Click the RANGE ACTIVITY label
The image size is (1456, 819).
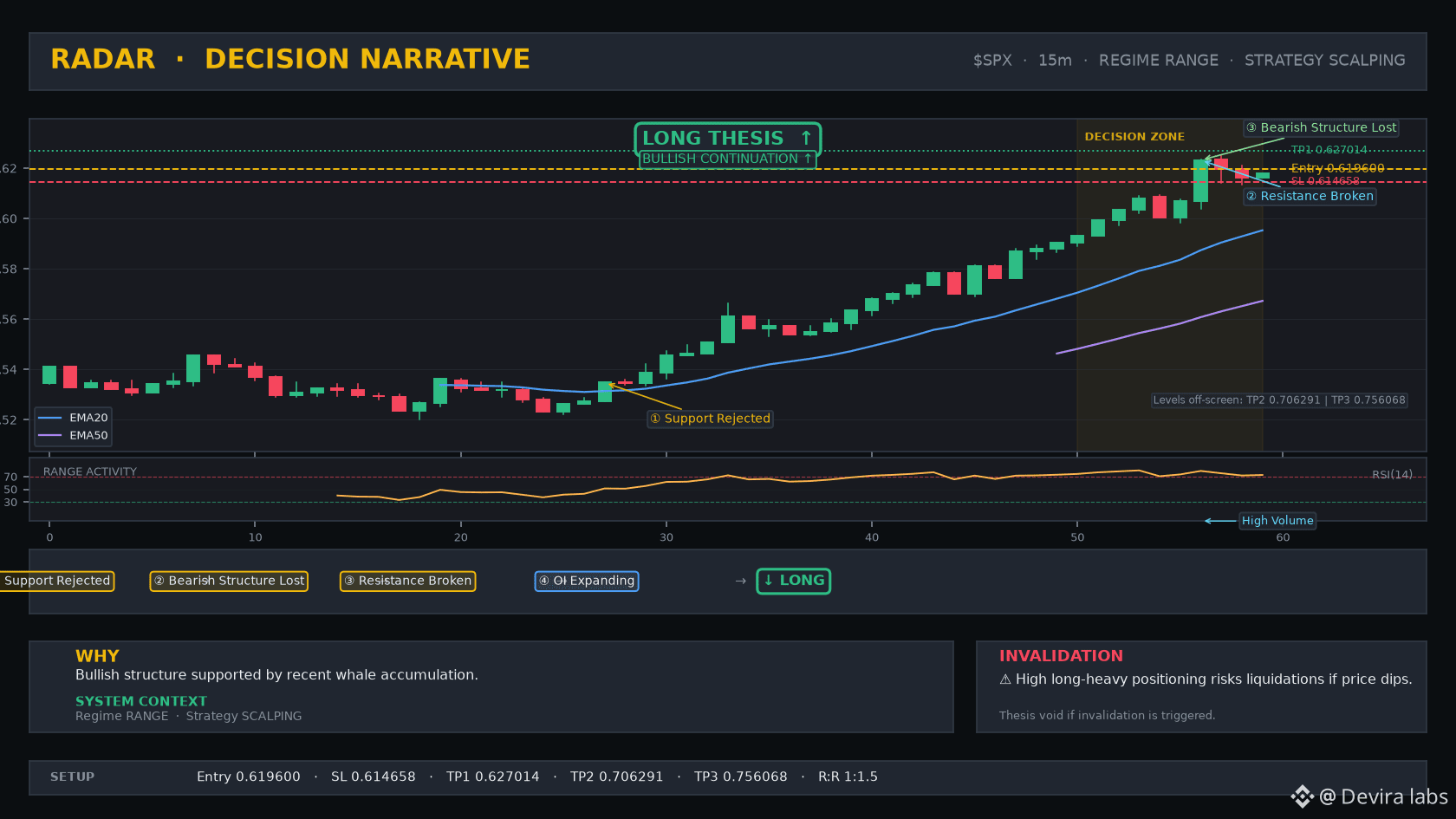(x=90, y=471)
